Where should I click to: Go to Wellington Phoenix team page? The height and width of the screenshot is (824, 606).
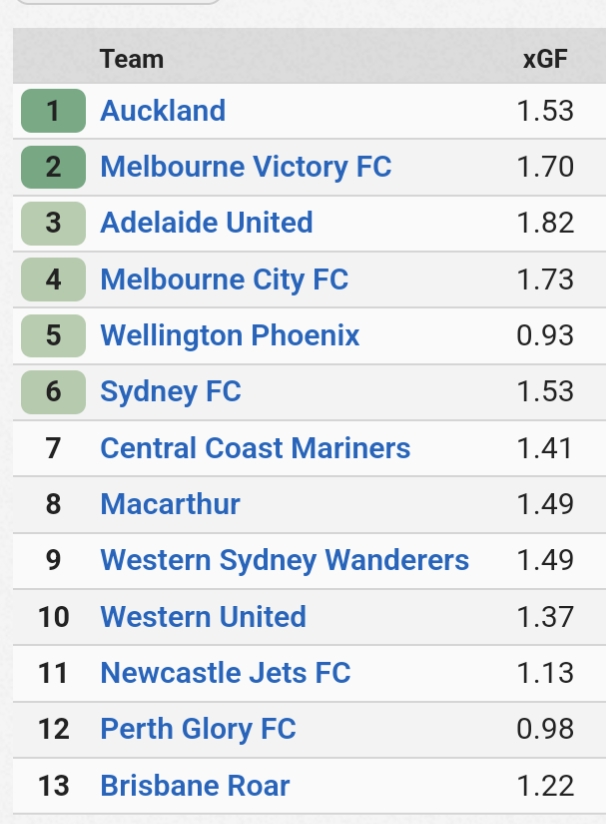click(229, 335)
